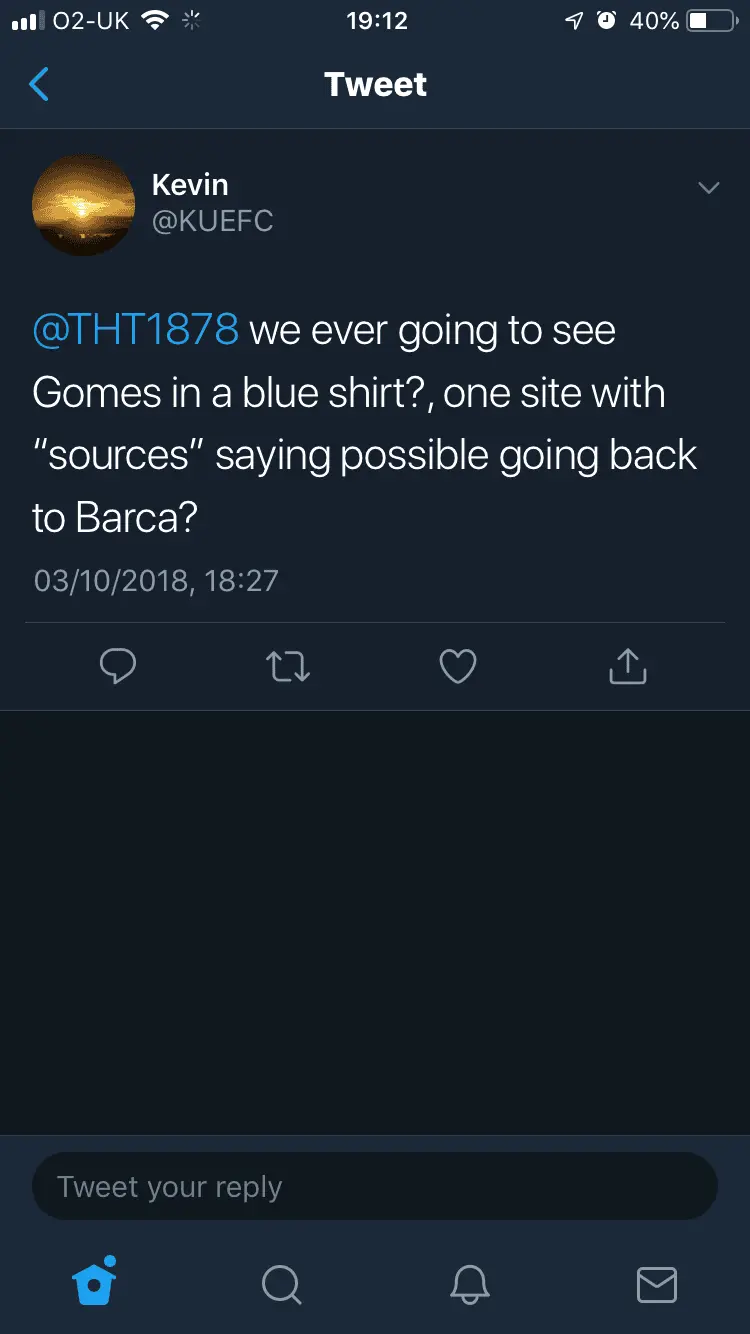Tap the Kevin display name
This screenshot has height=1334, width=750.
point(190,185)
